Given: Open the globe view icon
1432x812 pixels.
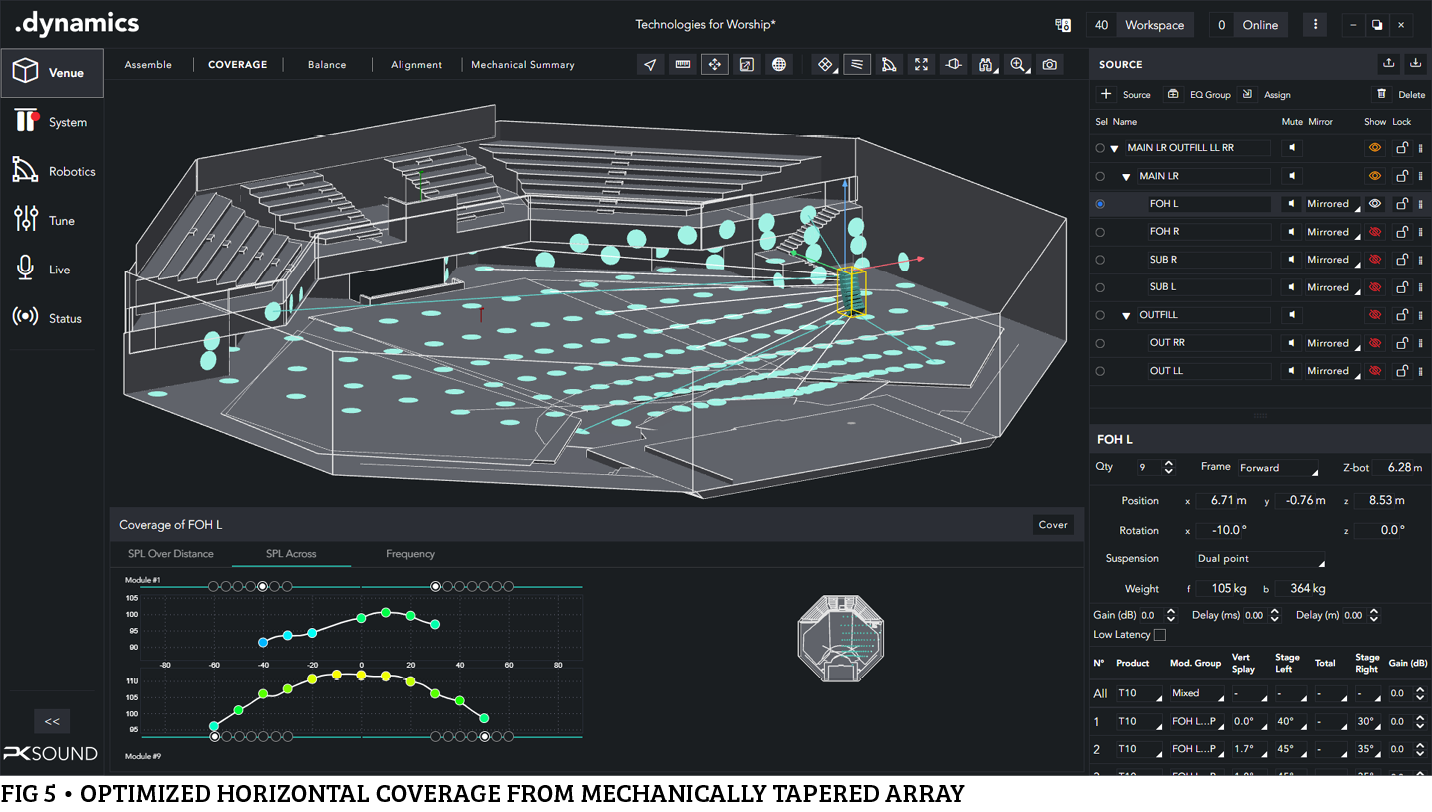Looking at the screenshot, I should tap(779, 65).
